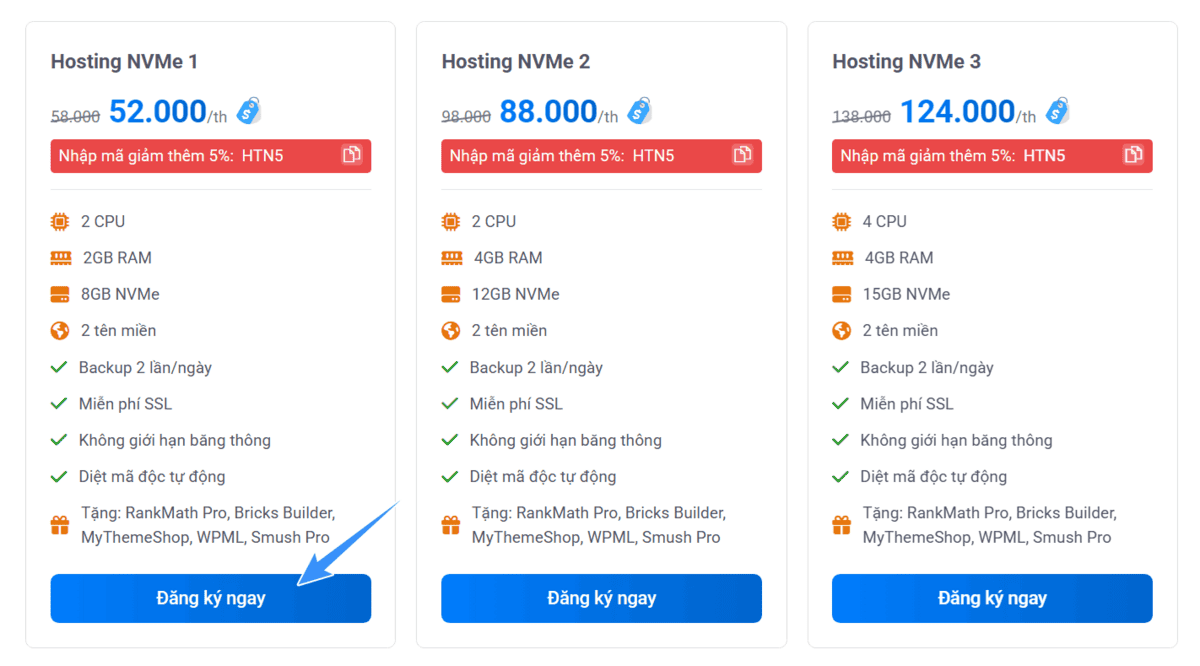Click the price tag icon beside 88.000
This screenshot has width=1200, height=666.
tap(640, 111)
